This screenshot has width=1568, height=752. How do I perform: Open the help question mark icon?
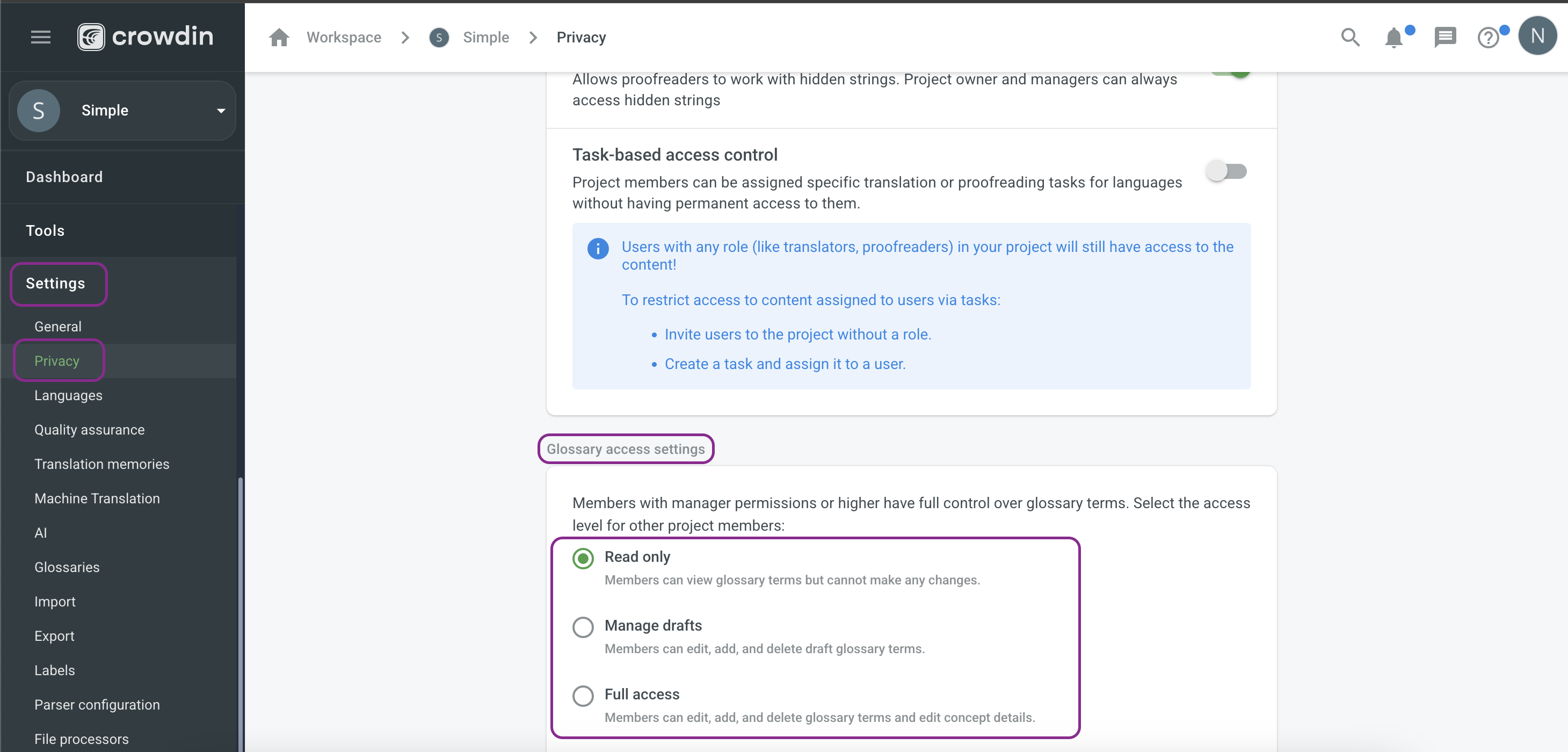pos(1489,38)
